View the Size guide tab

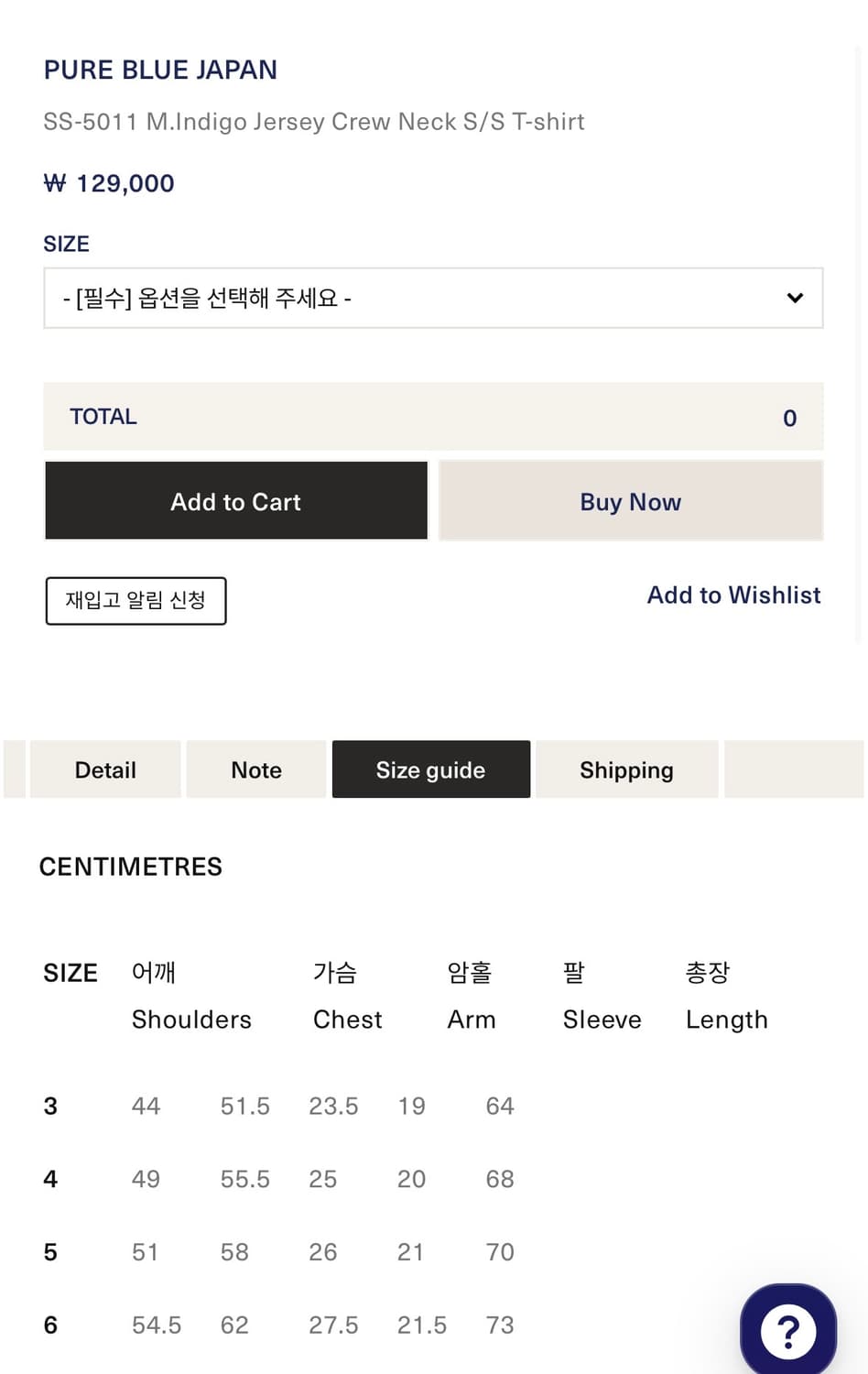click(x=430, y=769)
